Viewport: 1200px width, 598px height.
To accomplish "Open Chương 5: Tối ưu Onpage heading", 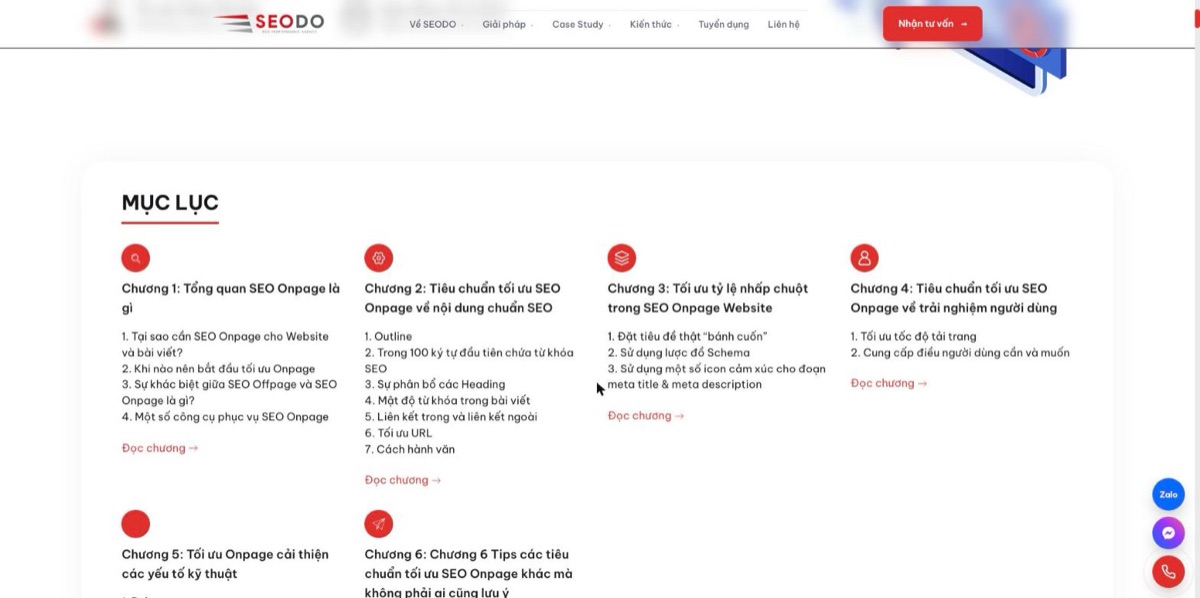I will (225, 564).
